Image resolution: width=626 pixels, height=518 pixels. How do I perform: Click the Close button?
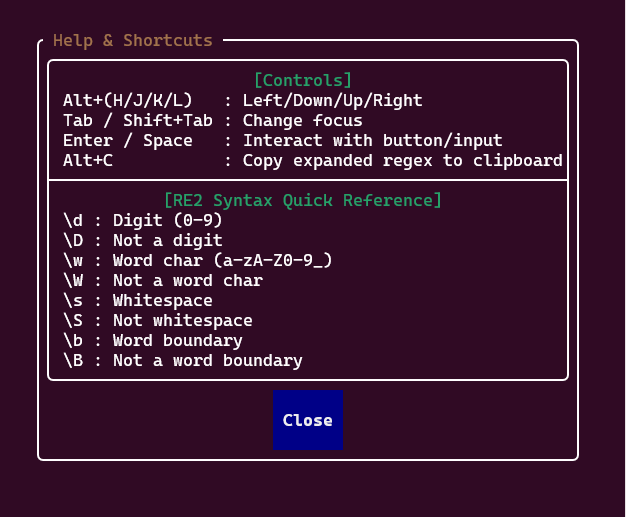(308, 420)
